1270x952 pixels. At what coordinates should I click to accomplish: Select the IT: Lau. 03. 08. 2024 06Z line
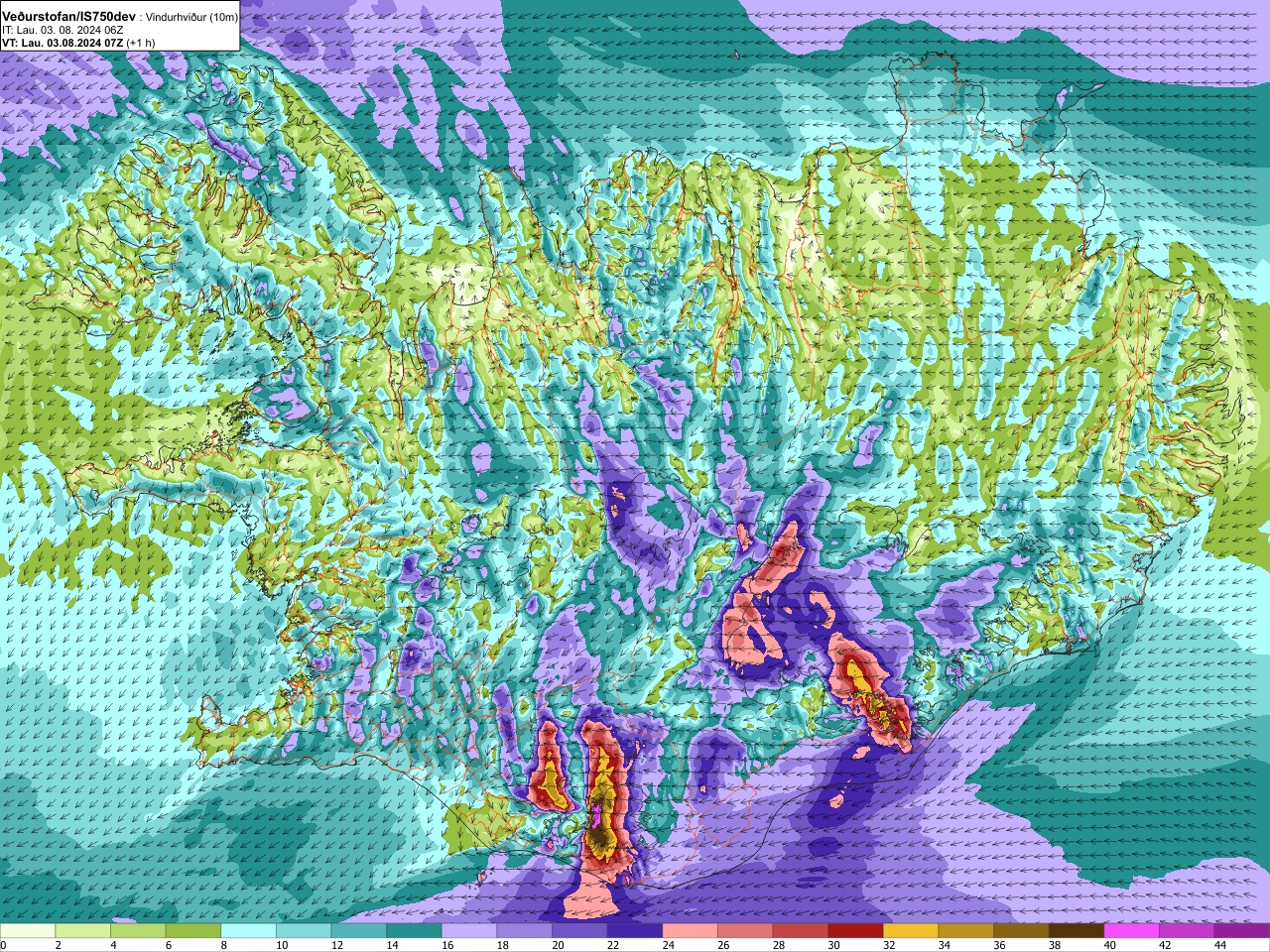pyautogui.click(x=62, y=31)
